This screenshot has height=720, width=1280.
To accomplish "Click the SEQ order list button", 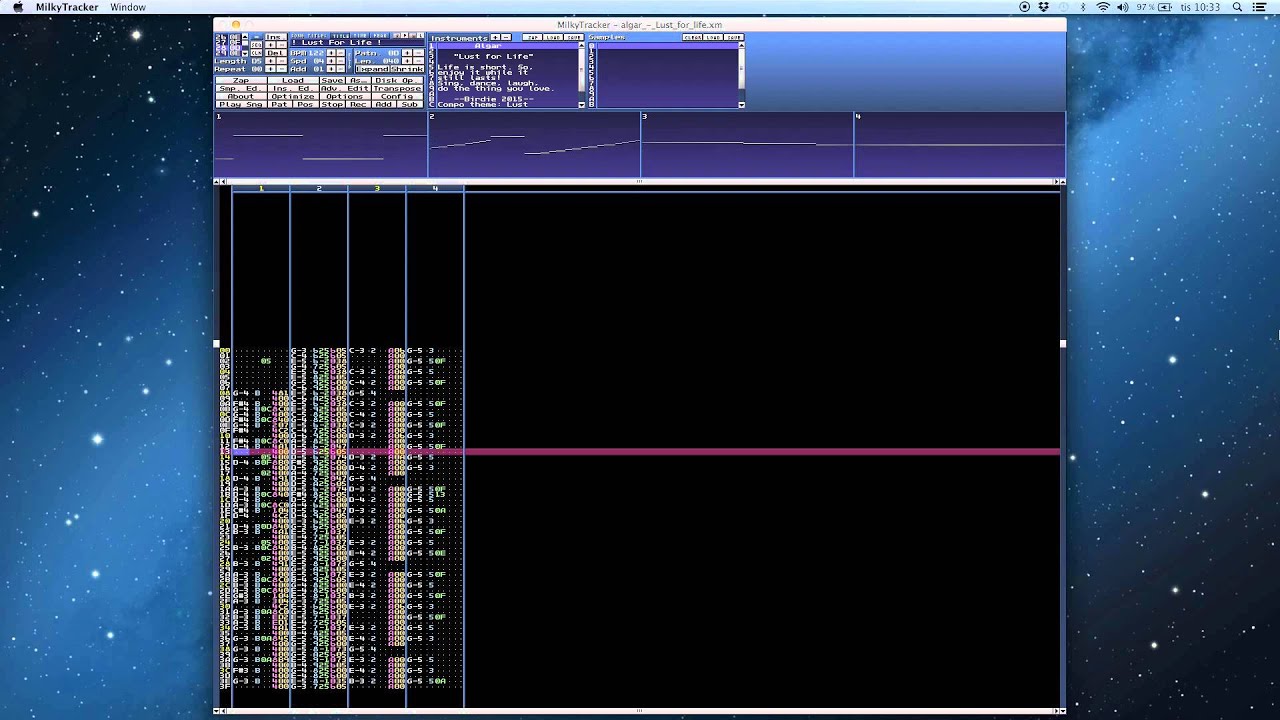I will pyautogui.click(x=257, y=45).
